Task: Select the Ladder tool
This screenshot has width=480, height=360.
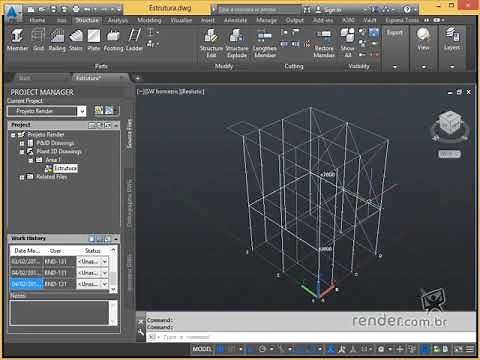Action: tap(134, 40)
